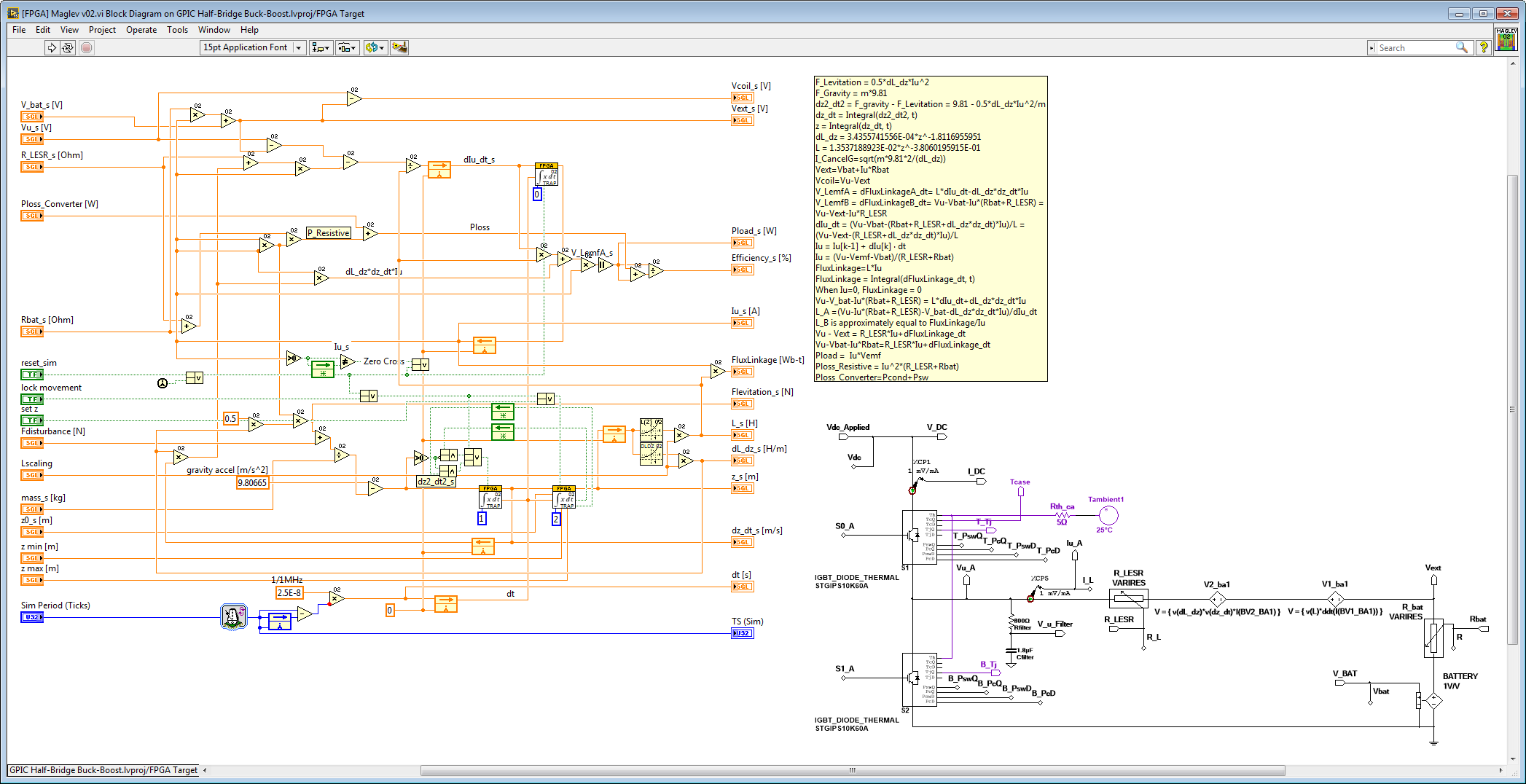
Task: Click the Search input field
Action: click(1415, 48)
